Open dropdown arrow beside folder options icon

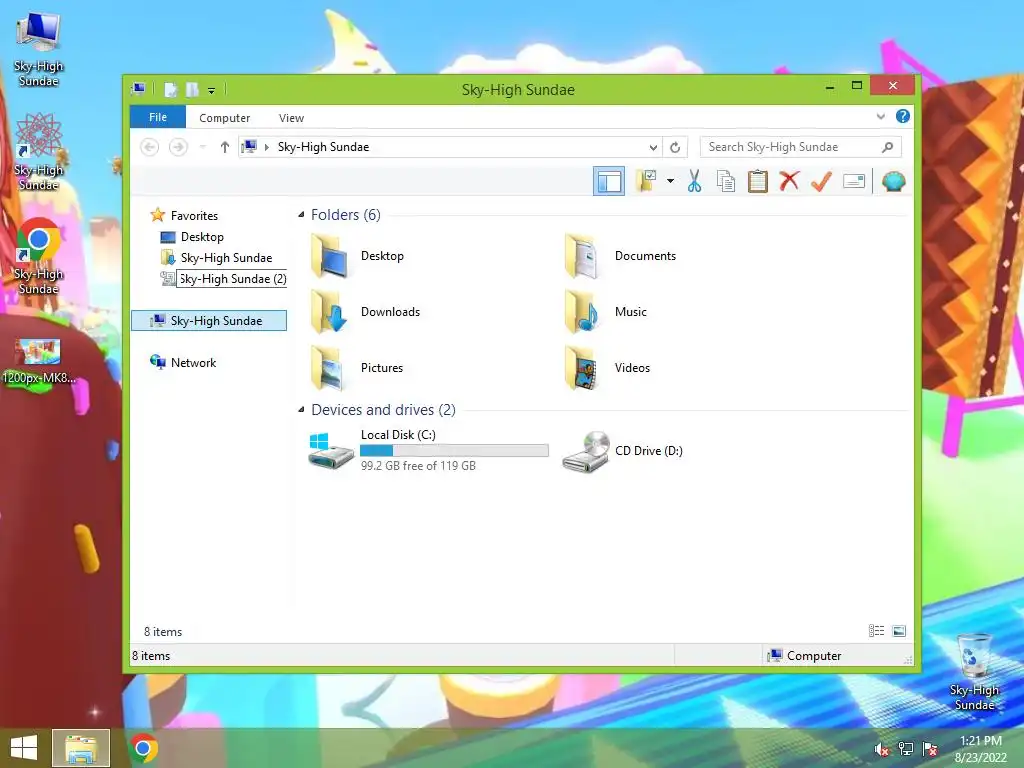671,181
